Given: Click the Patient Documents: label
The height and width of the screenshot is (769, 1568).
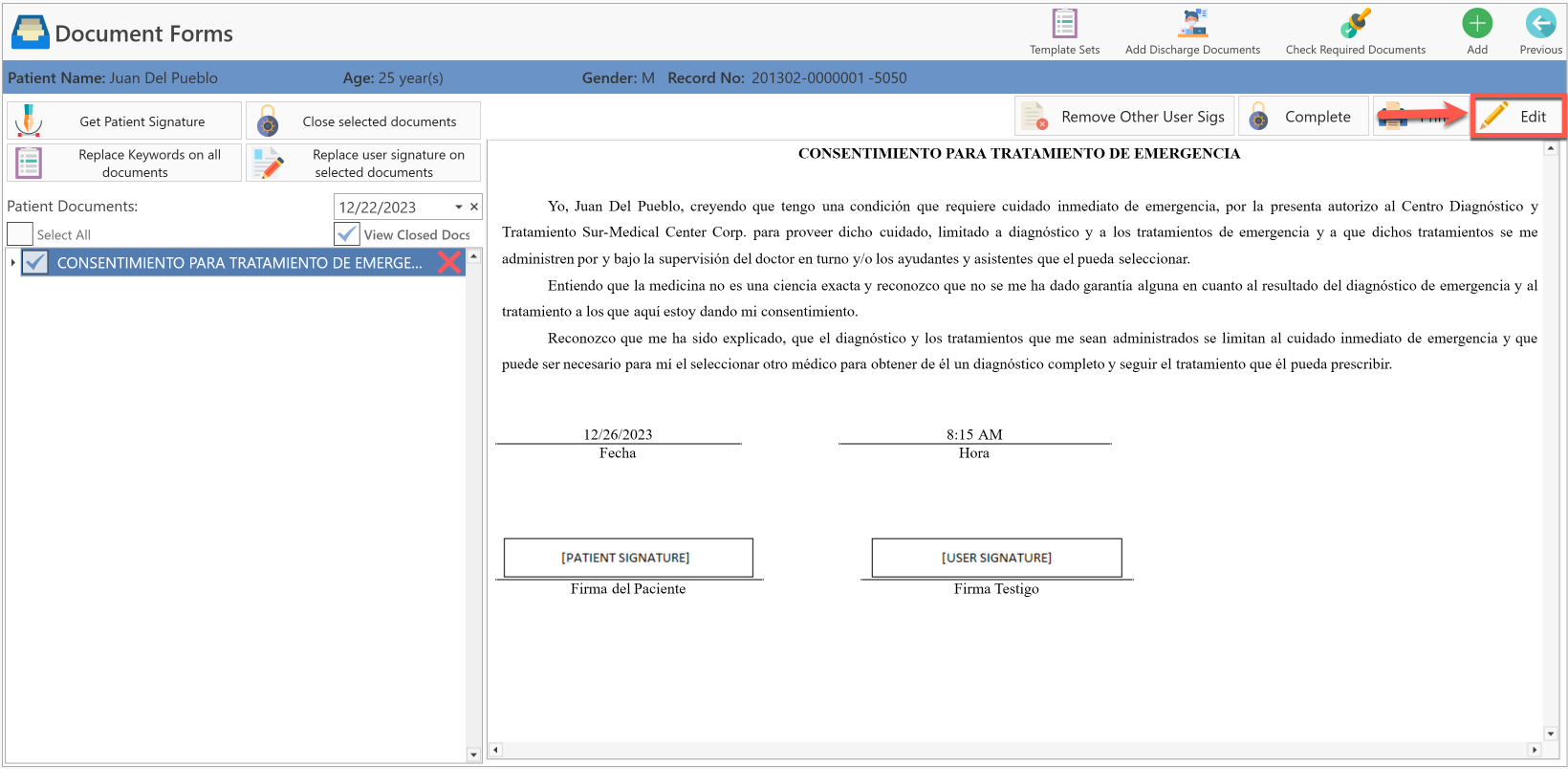Looking at the screenshot, I should coord(73,206).
